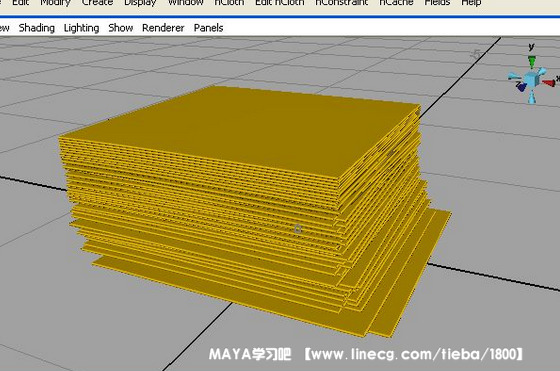Open the Fields menu
The width and height of the screenshot is (560, 371).
pyautogui.click(x=437, y=3)
